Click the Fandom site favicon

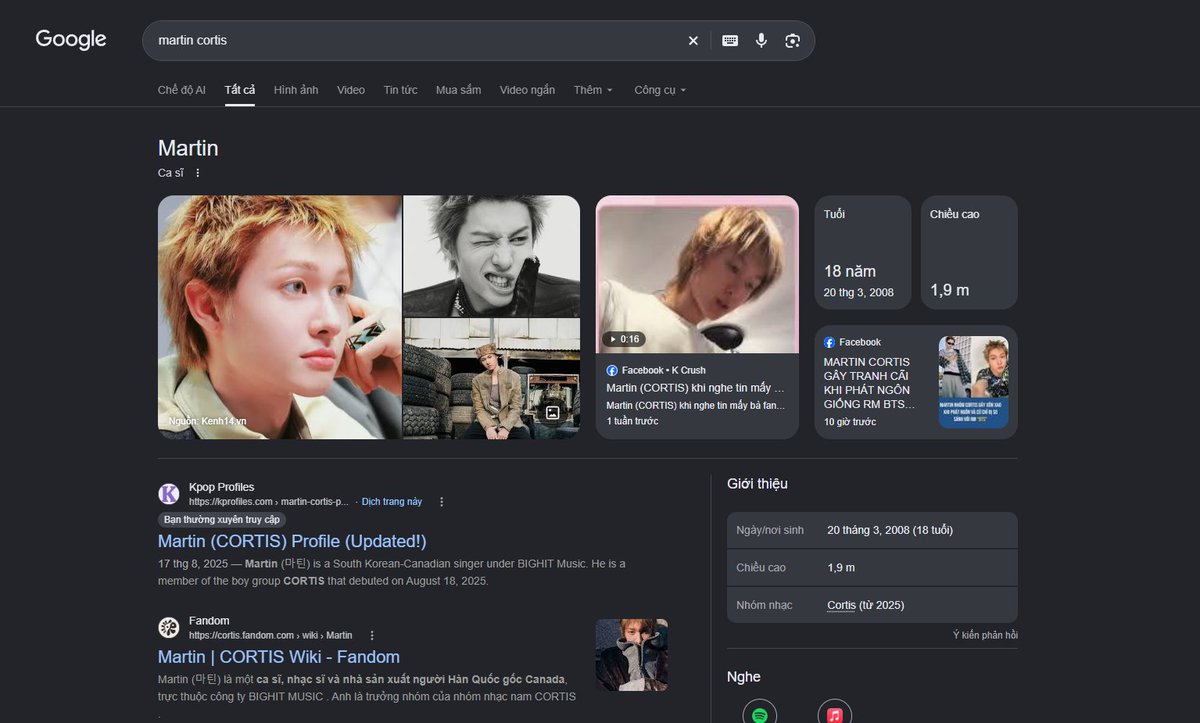(x=169, y=628)
